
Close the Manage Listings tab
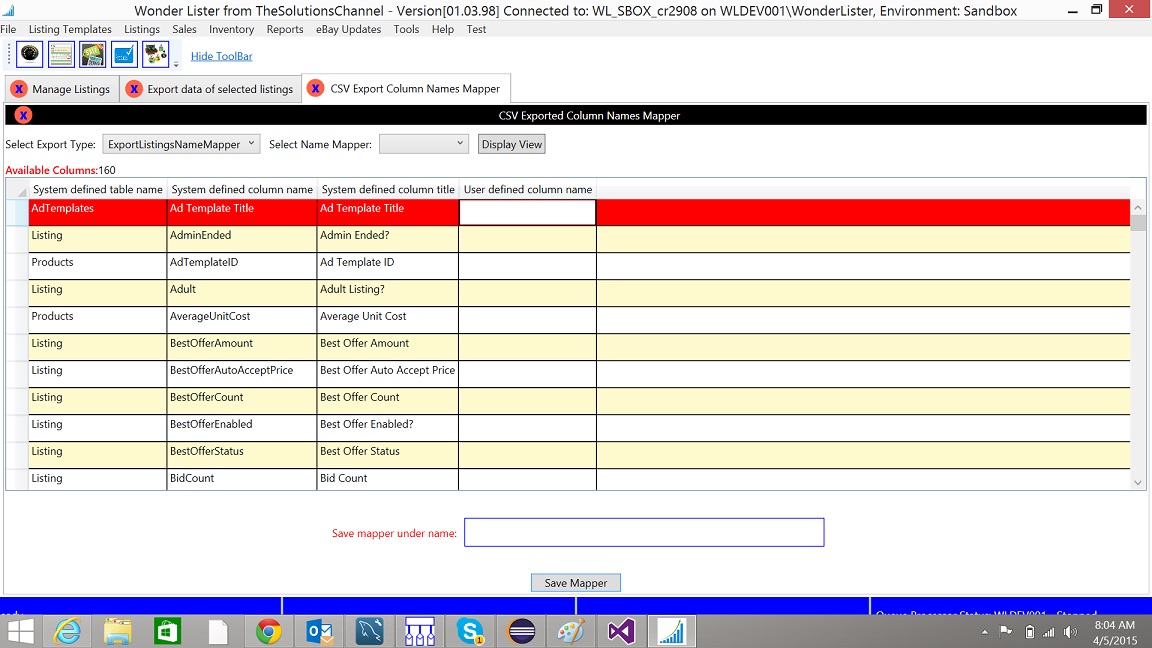tap(19, 89)
